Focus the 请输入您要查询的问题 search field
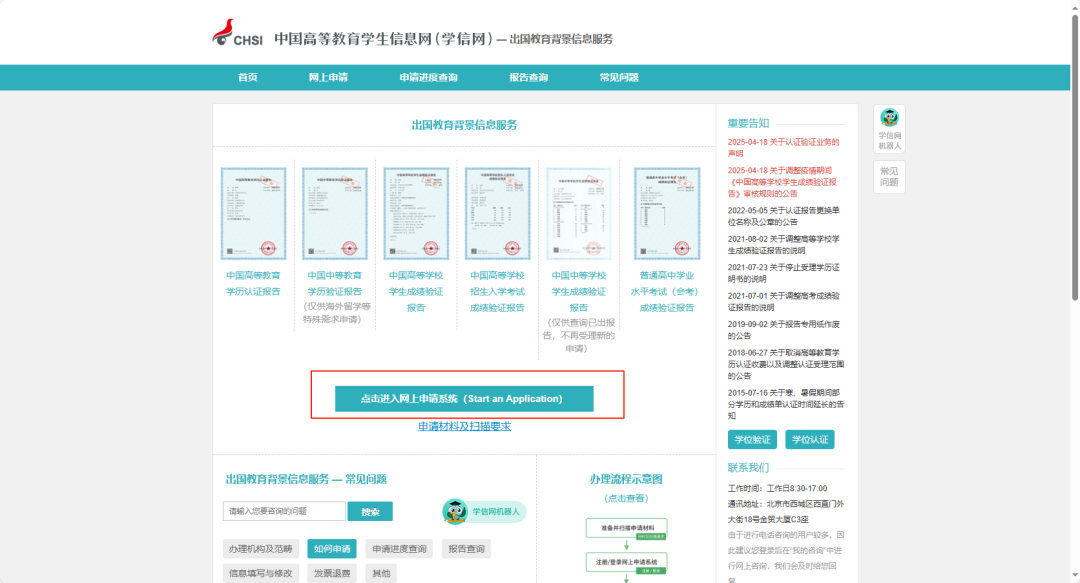The width and height of the screenshot is (1080, 583). tap(284, 511)
